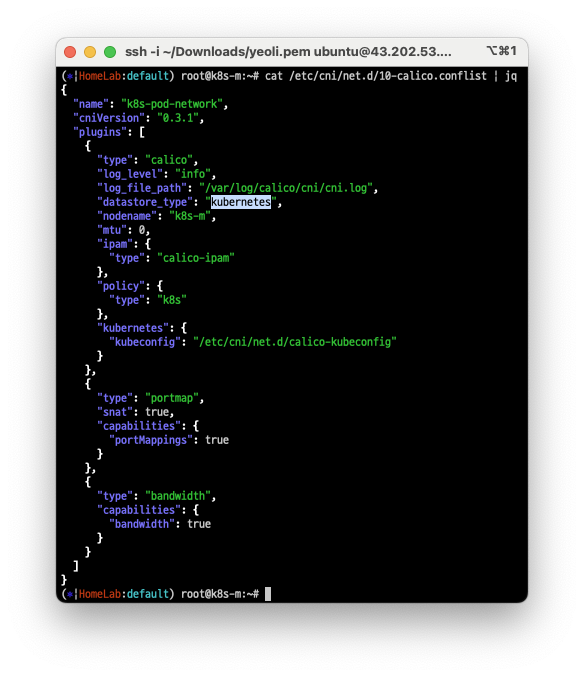
Task: Click the "ipam" key
Action: 115,244
